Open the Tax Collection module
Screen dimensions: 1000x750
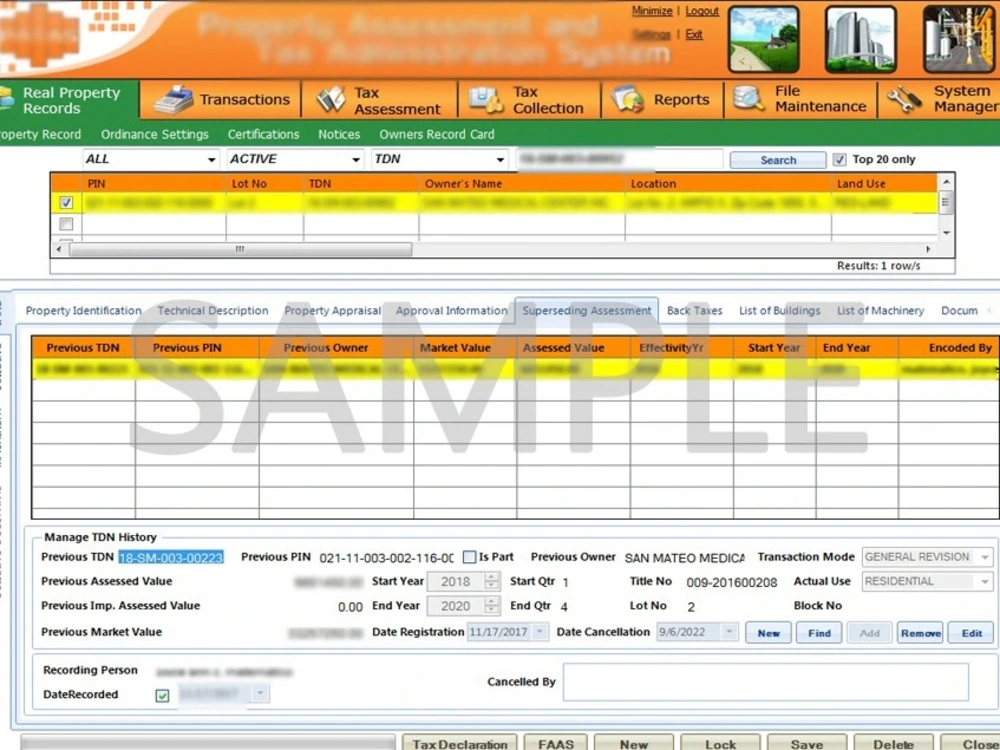pos(529,99)
